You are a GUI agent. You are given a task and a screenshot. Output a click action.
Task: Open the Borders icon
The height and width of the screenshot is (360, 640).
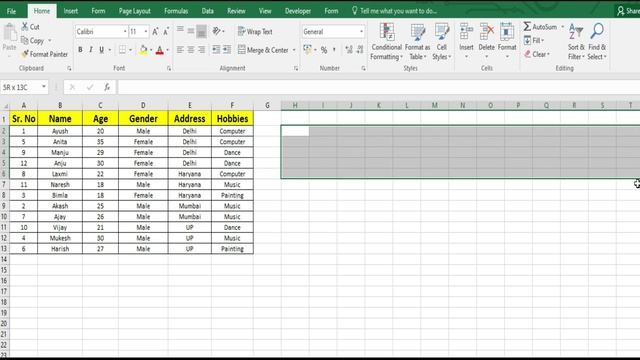(x=122, y=50)
